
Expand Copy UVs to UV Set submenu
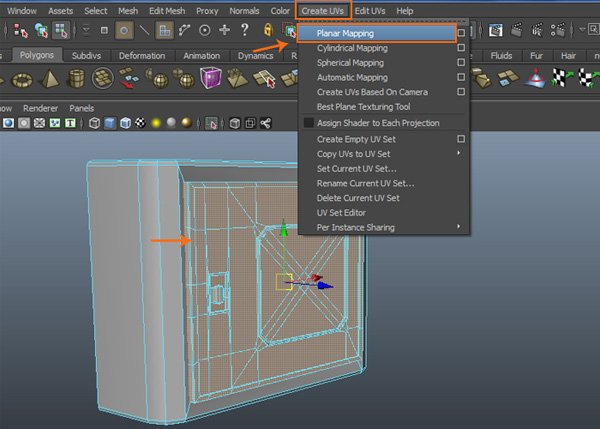458,153
